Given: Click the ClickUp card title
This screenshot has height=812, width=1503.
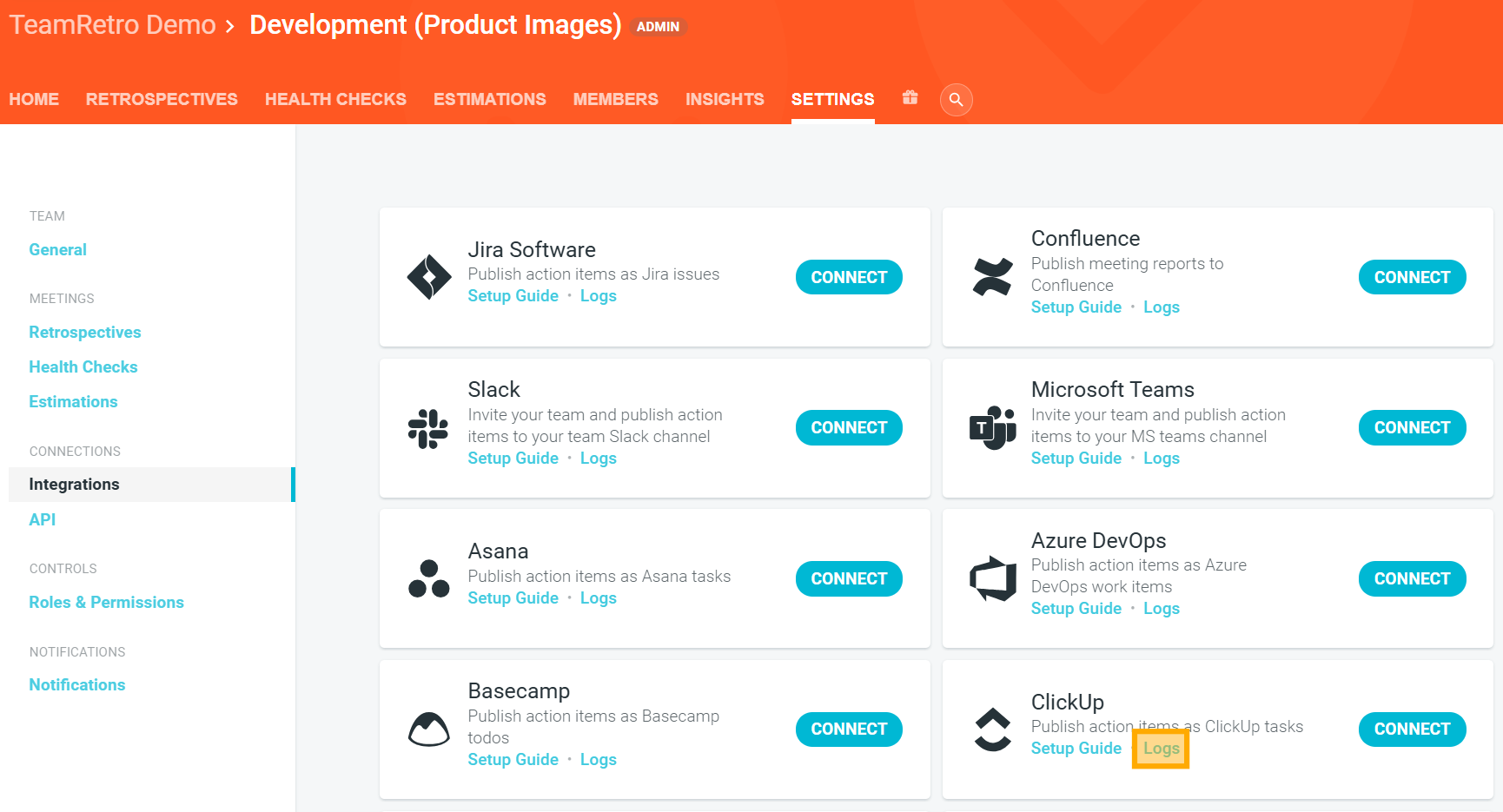Looking at the screenshot, I should click(x=1068, y=703).
